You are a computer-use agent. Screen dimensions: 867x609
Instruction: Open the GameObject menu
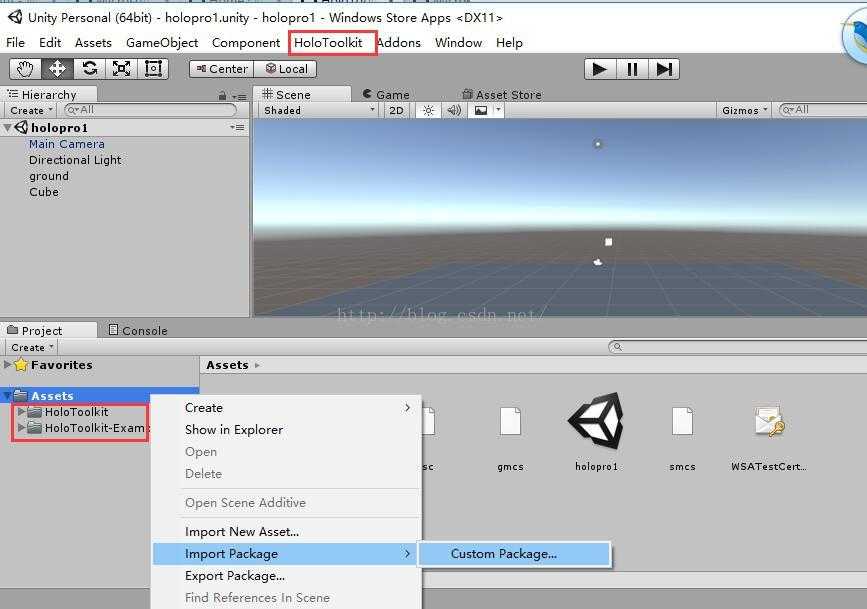pyautogui.click(x=162, y=43)
